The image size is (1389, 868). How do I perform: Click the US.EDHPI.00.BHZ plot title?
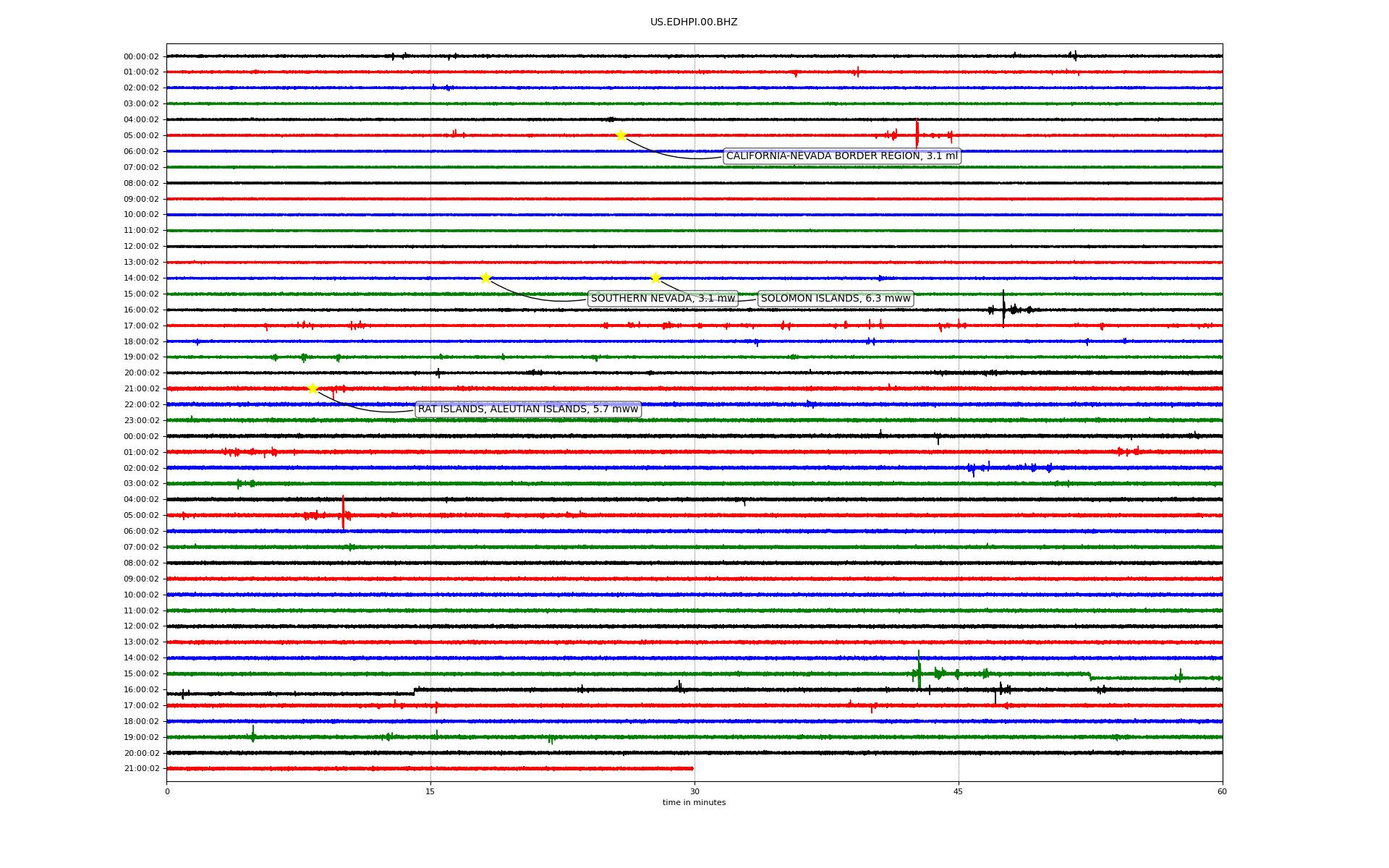(x=693, y=22)
